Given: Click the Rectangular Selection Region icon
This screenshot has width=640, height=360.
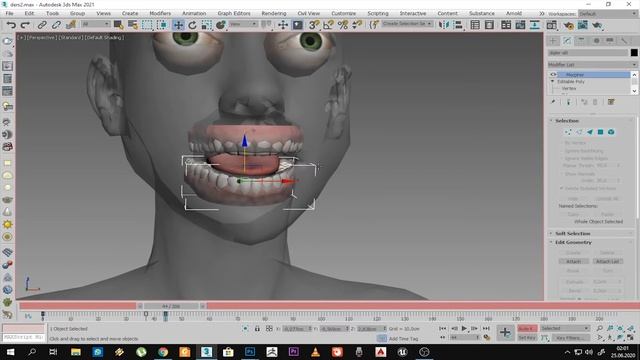Looking at the screenshot, I should [147, 25].
